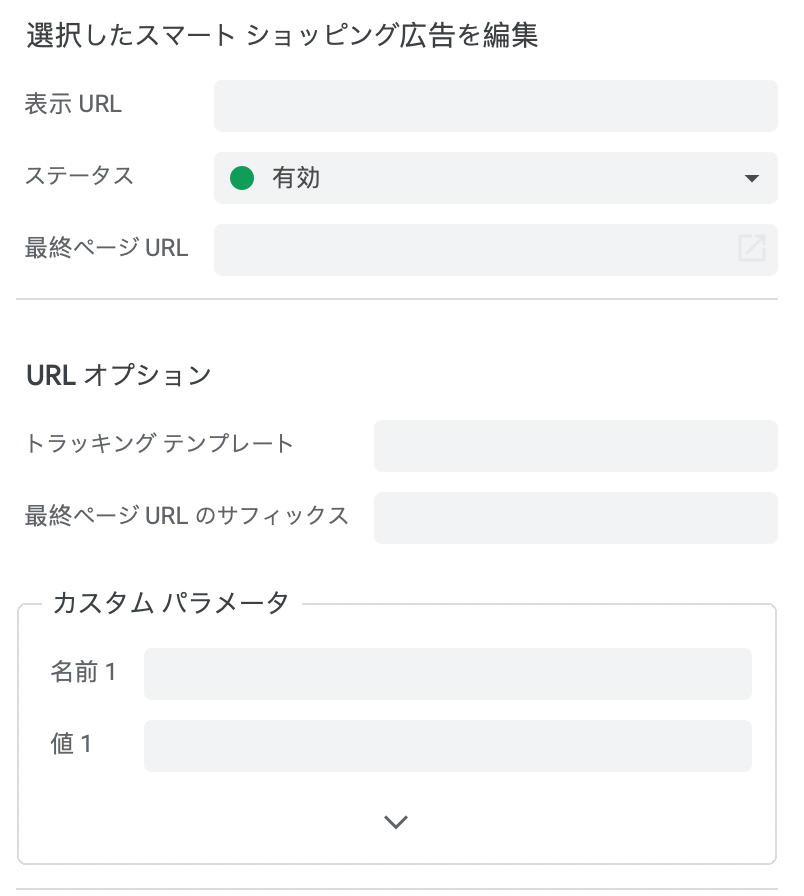The width and height of the screenshot is (804, 896).
Task: Click the 選択したスマート ショッピング広告を編集 heading
Action: pos(281,37)
